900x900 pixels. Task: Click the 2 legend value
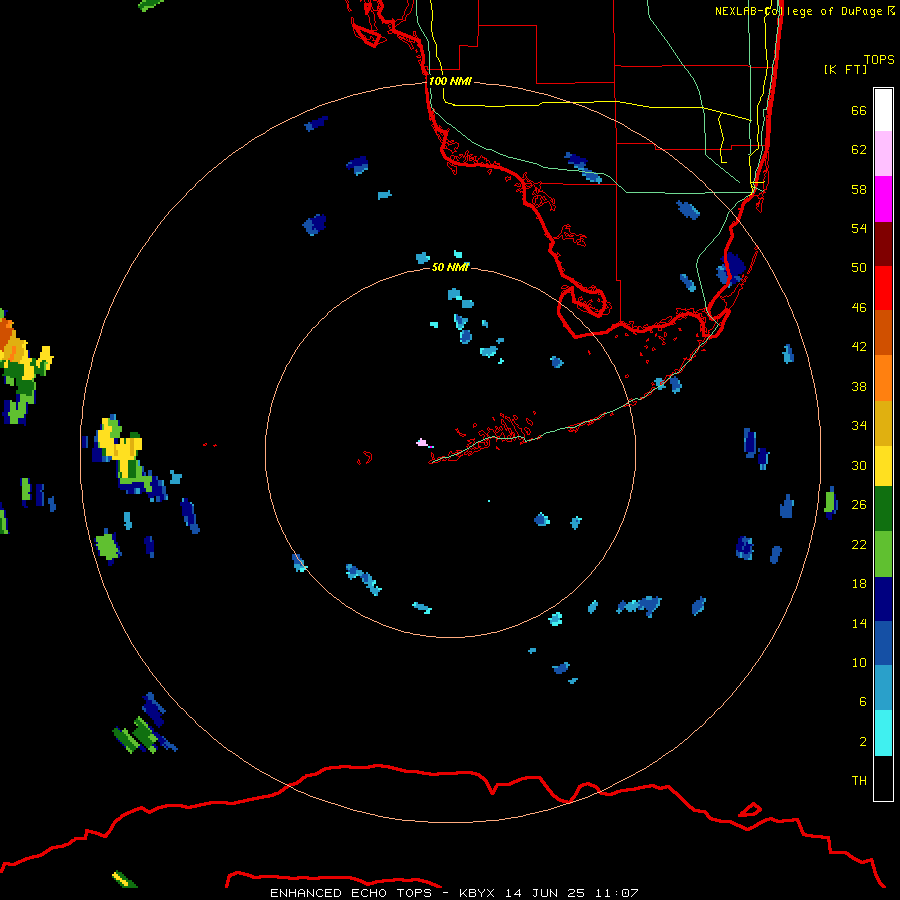(x=863, y=742)
